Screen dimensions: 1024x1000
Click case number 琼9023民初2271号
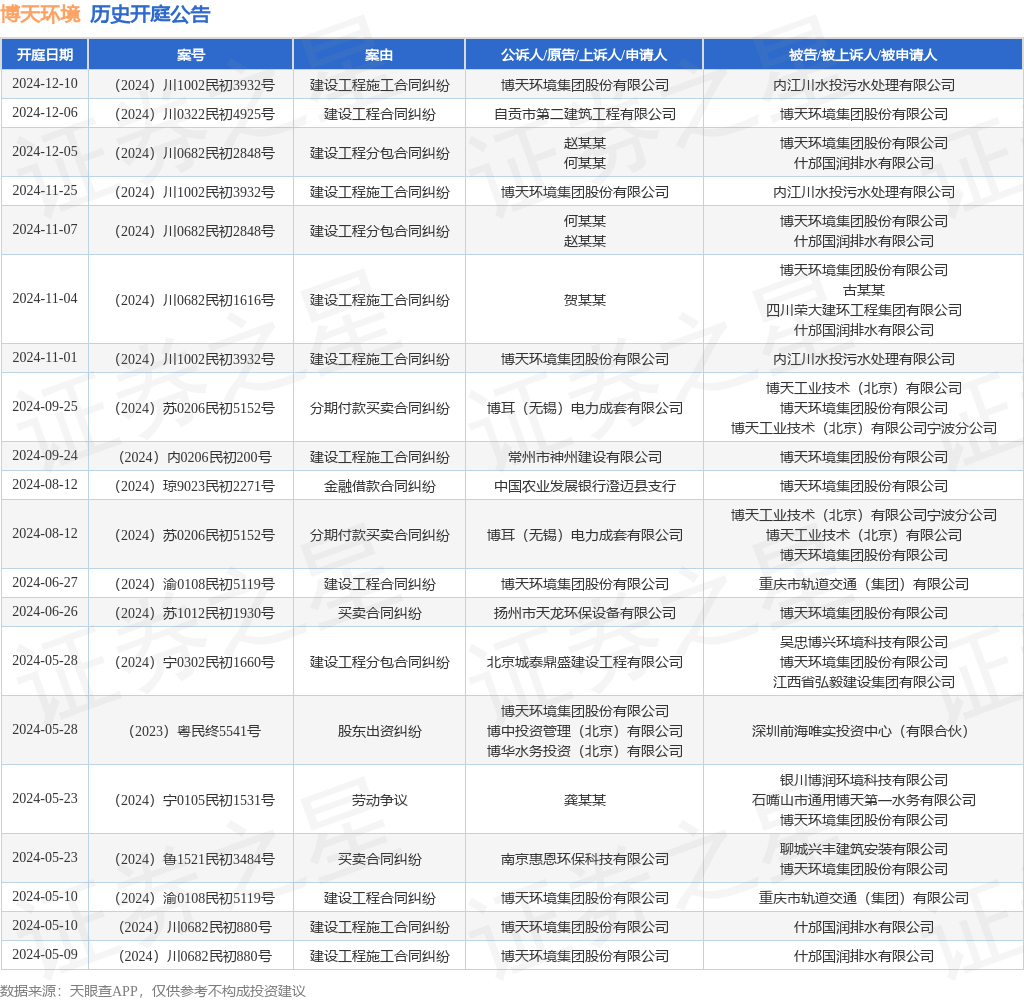195,486
